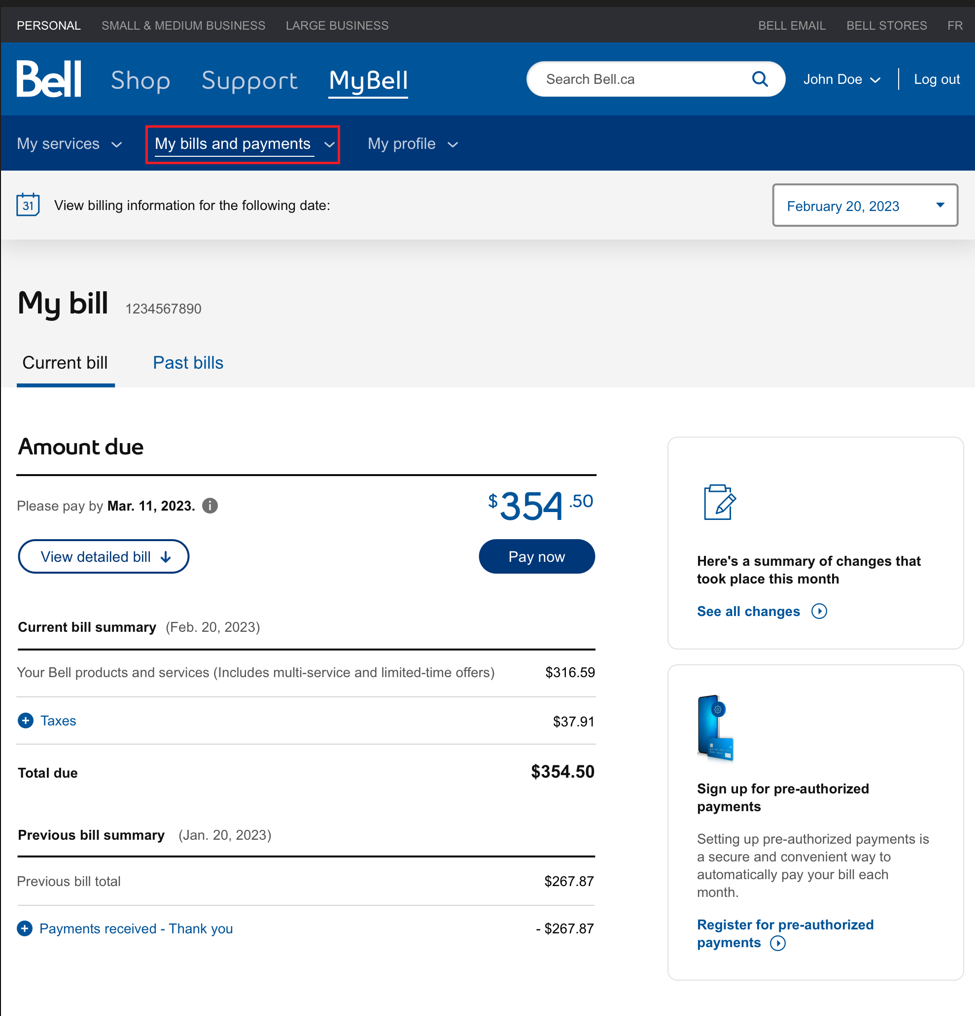Click the phone and card pre-authorized icon
Viewport: 975px width, 1016px height.
click(716, 728)
